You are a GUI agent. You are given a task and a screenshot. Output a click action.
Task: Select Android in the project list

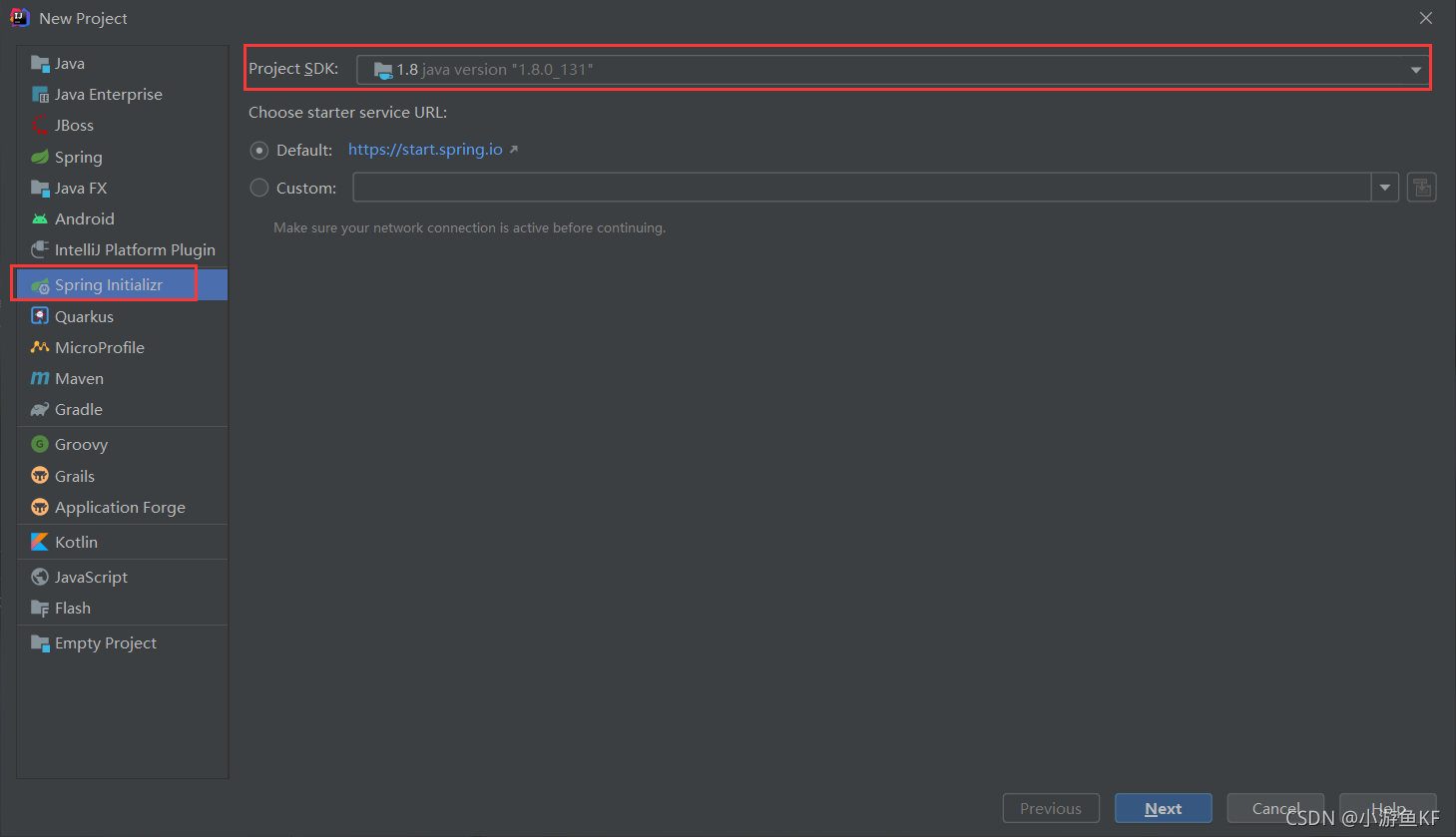click(123, 218)
